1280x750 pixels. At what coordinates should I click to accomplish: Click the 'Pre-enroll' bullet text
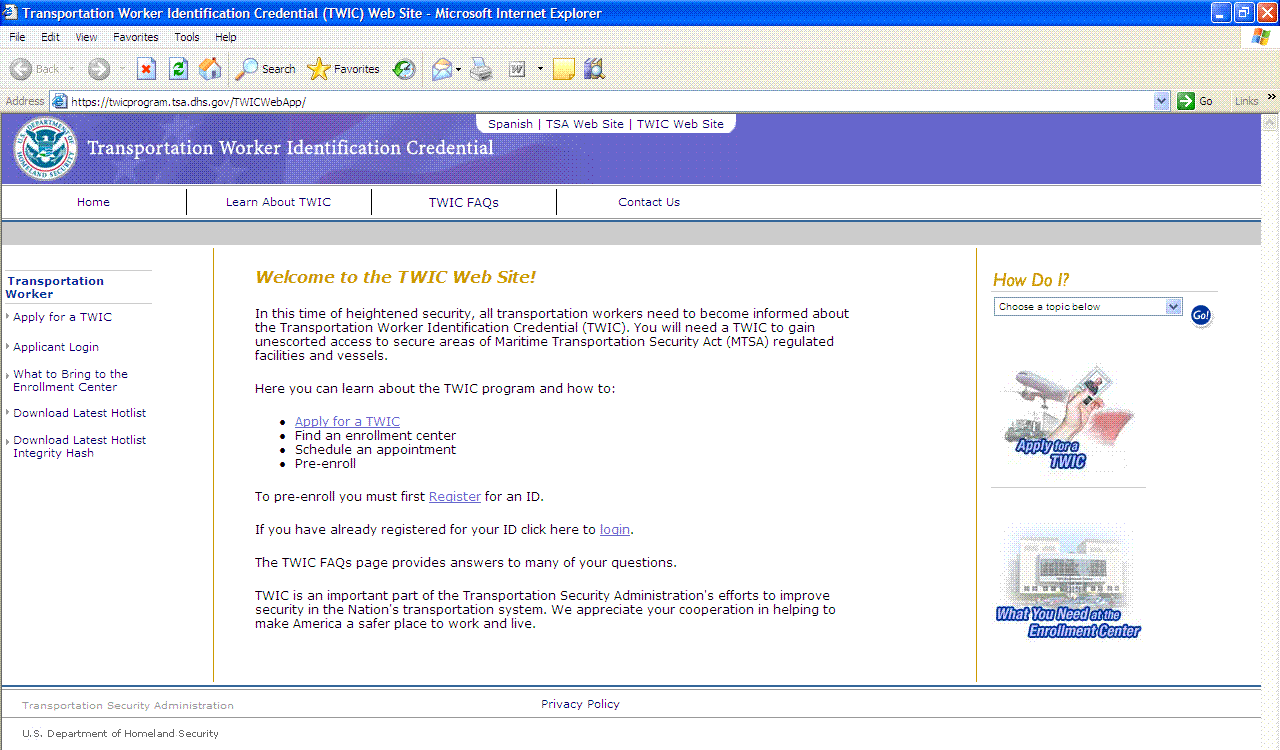tap(325, 464)
